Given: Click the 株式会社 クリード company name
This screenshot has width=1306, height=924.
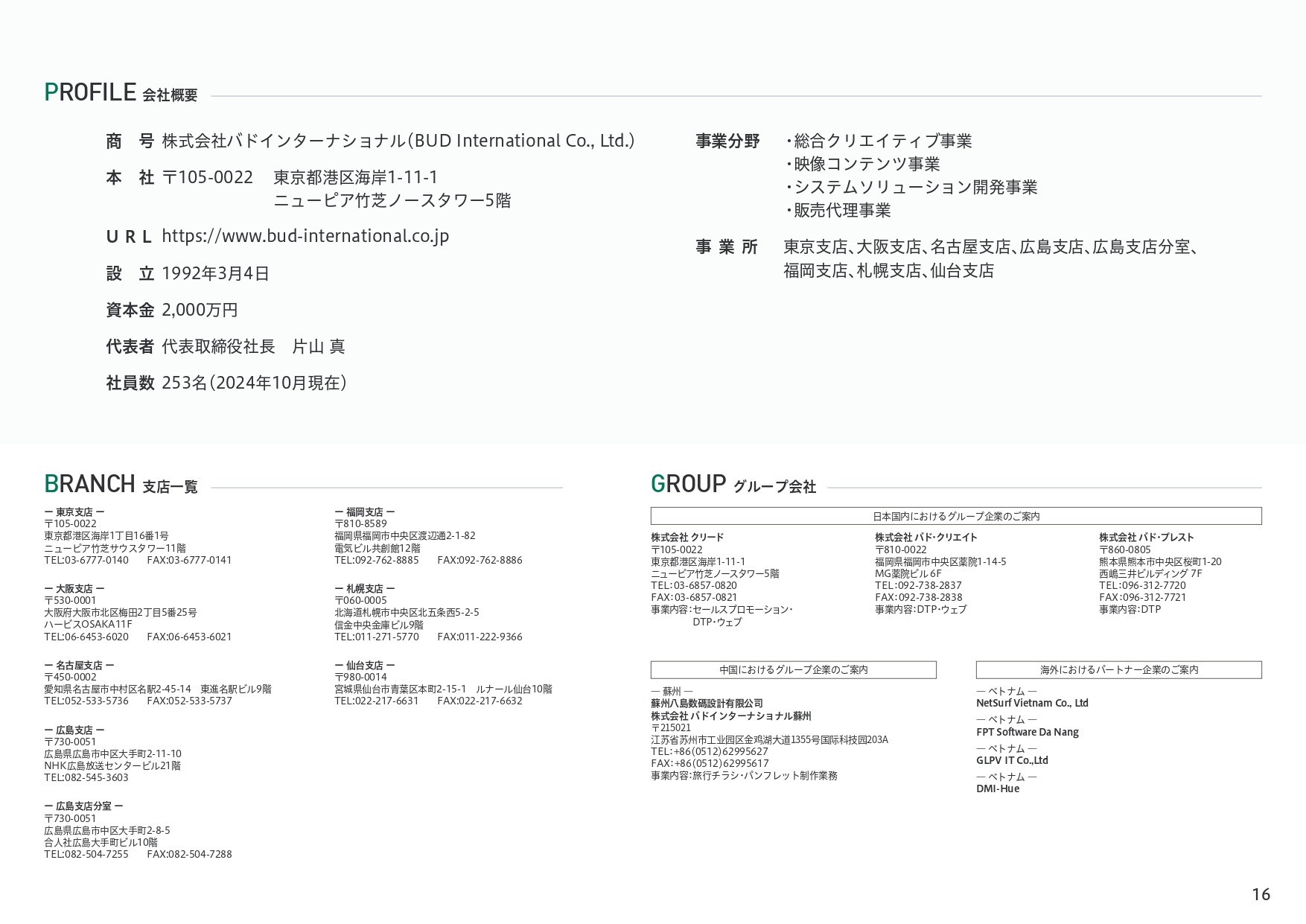Looking at the screenshot, I should coord(687,537).
